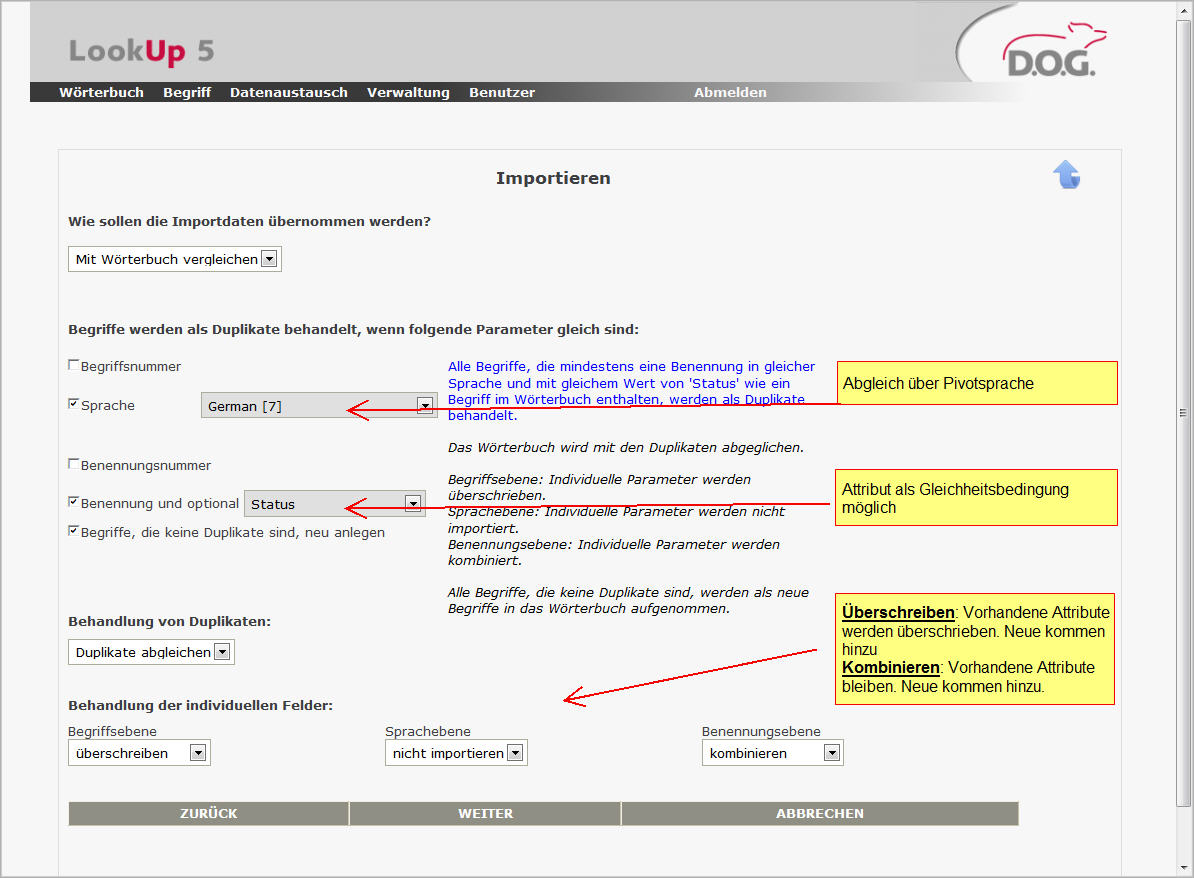Toggle the Benennung und optional checkbox
The width and height of the screenshot is (1194, 878).
coord(74,502)
